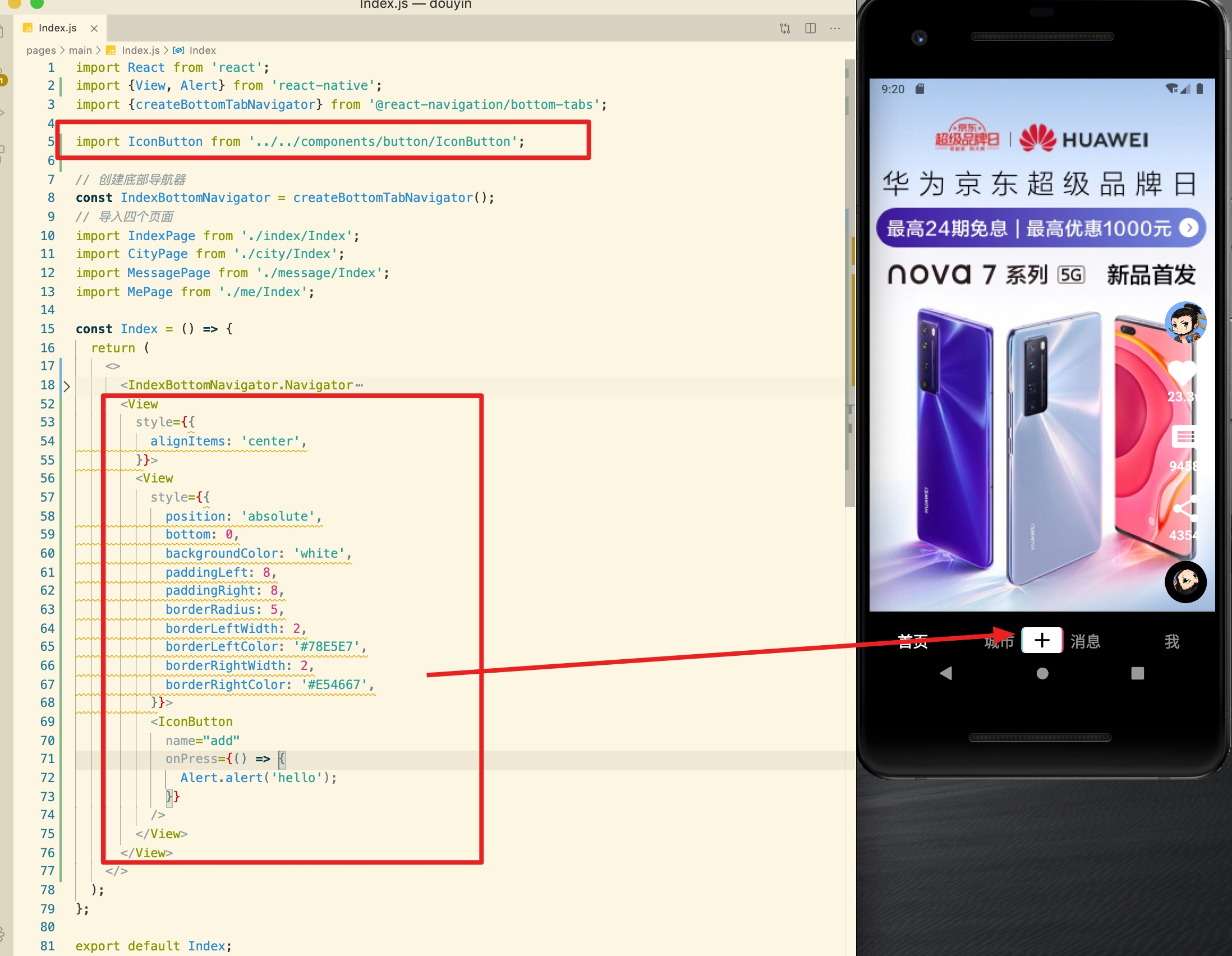Image resolution: width=1232 pixels, height=956 pixels.
Task: Click 'borderLeftColor' value '#78E5E7'
Action: (326, 646)
